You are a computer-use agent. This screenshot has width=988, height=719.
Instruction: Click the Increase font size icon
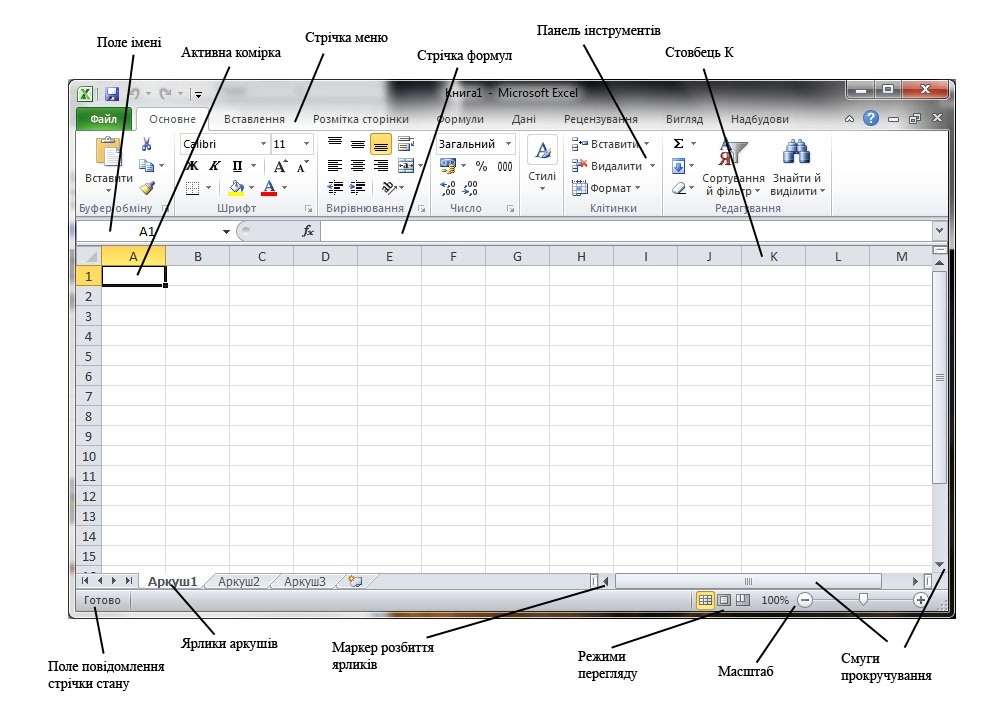tap(280, 166)
